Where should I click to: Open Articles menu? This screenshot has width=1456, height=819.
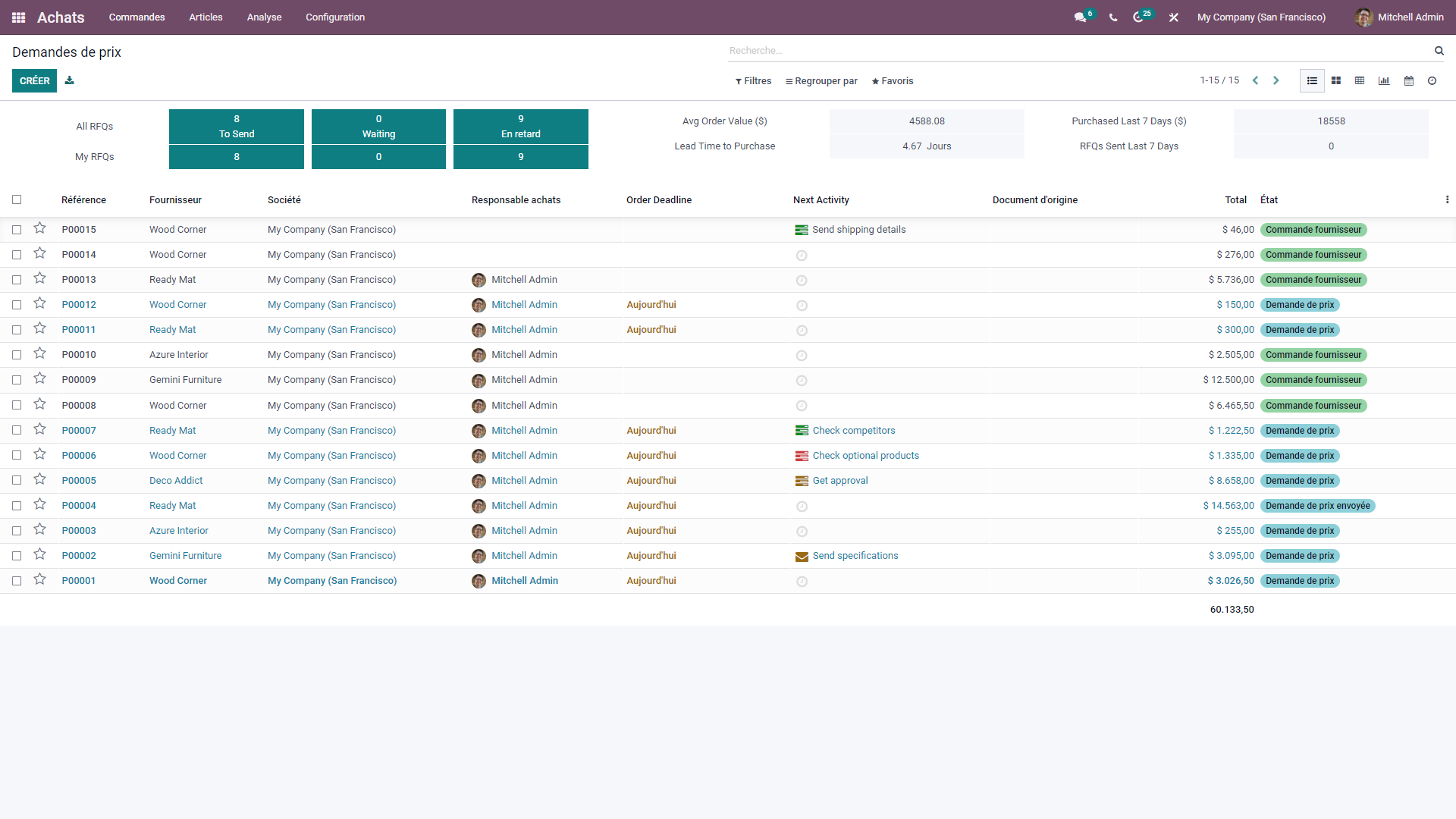[x=206, y=17]
